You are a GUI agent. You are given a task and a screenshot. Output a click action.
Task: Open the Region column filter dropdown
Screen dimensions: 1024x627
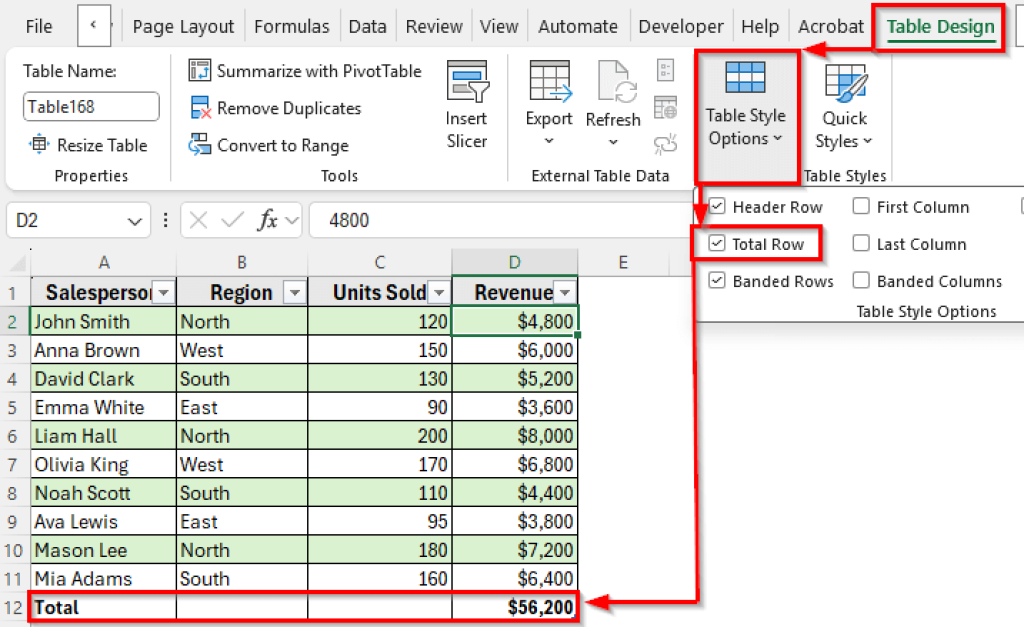tap(294, 292)
